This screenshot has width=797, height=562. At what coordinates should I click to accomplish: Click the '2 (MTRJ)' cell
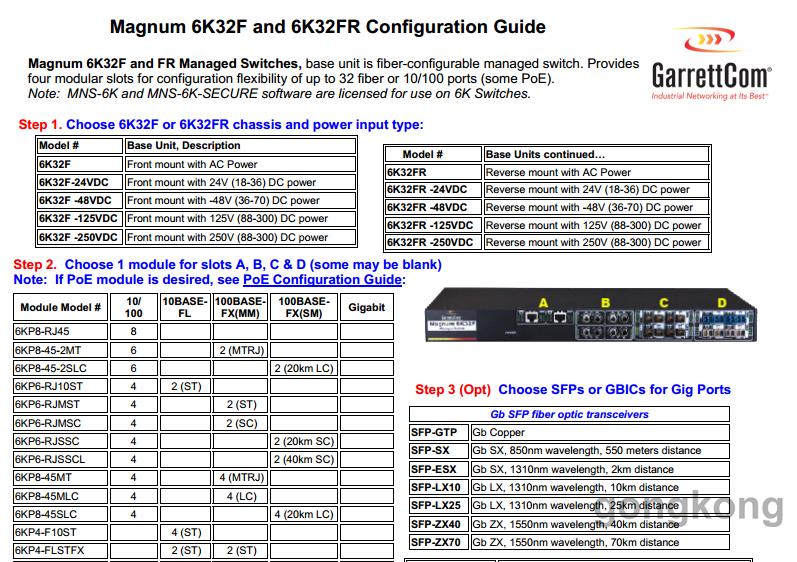pos(240,350)
